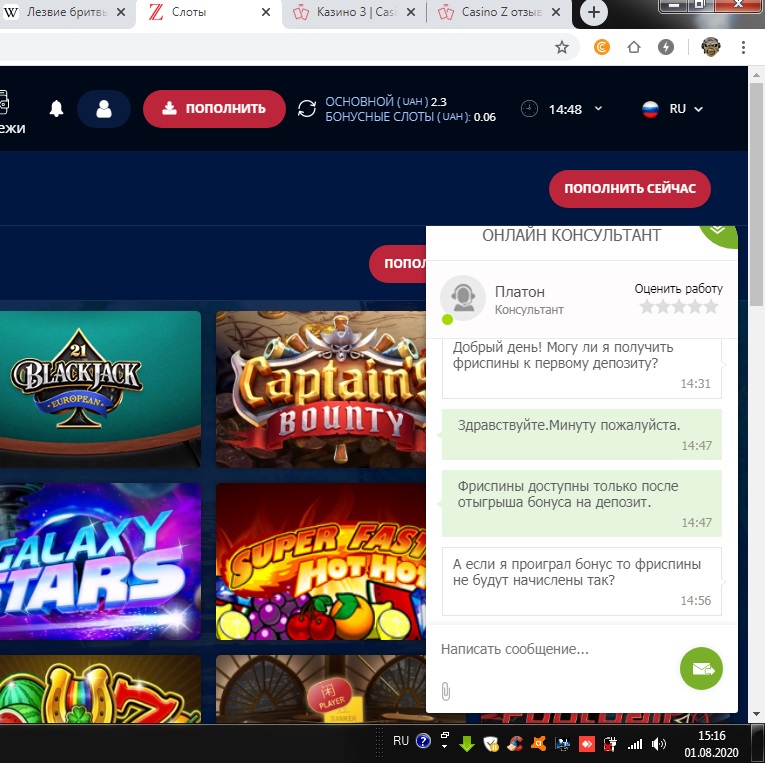Click ОСНОВНОЙ (UAH) 2.3 balance text
The height and width of the screenshot is (763, 765).
[x=385, y=101]
